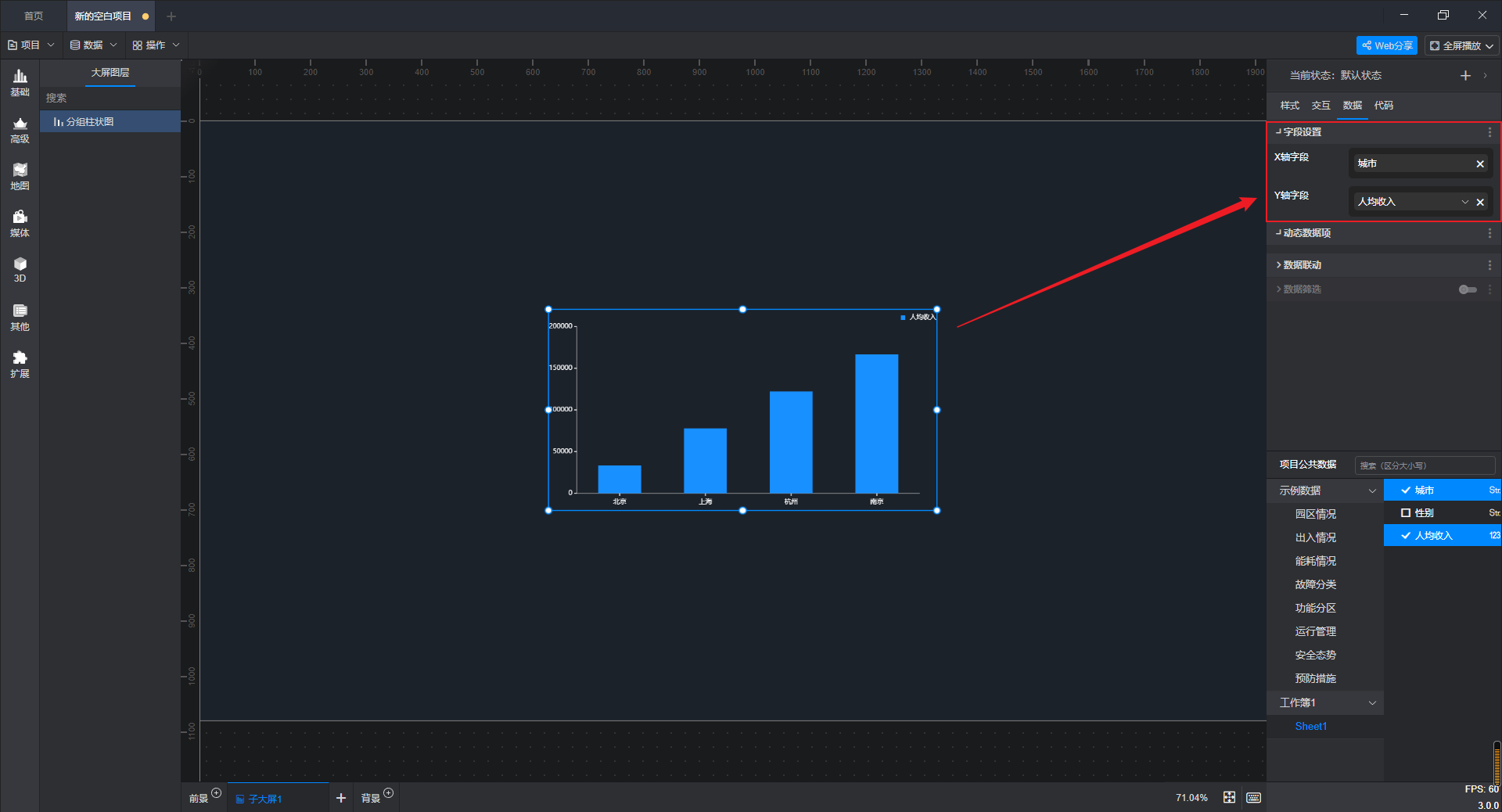
Task: Open more options for 动态数据项 section
Action: pos(1489,233)
